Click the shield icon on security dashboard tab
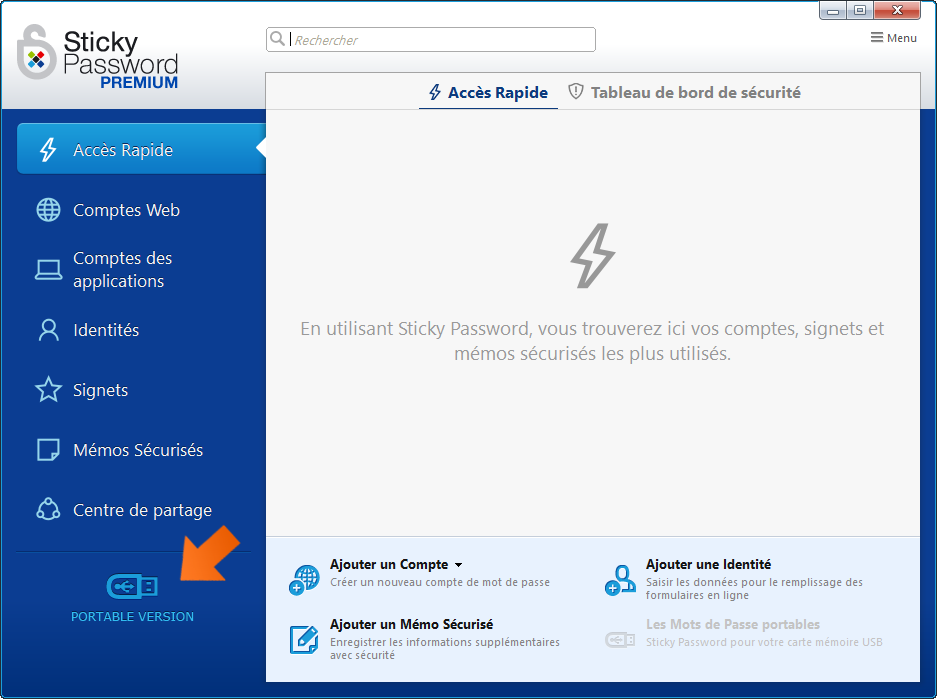Viewport: 937px width, 699px height. pos(575,91)
